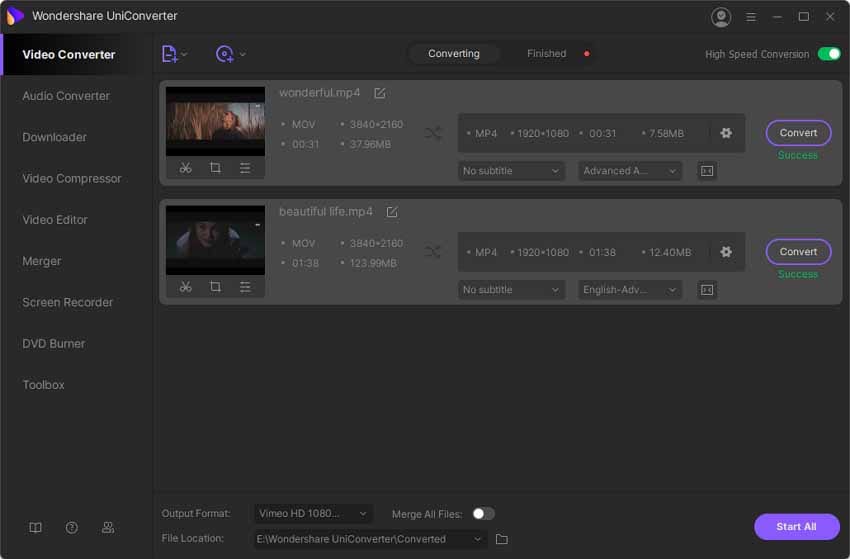Click preview frame icon for beautiful life.mp4

tap(707, 290)
